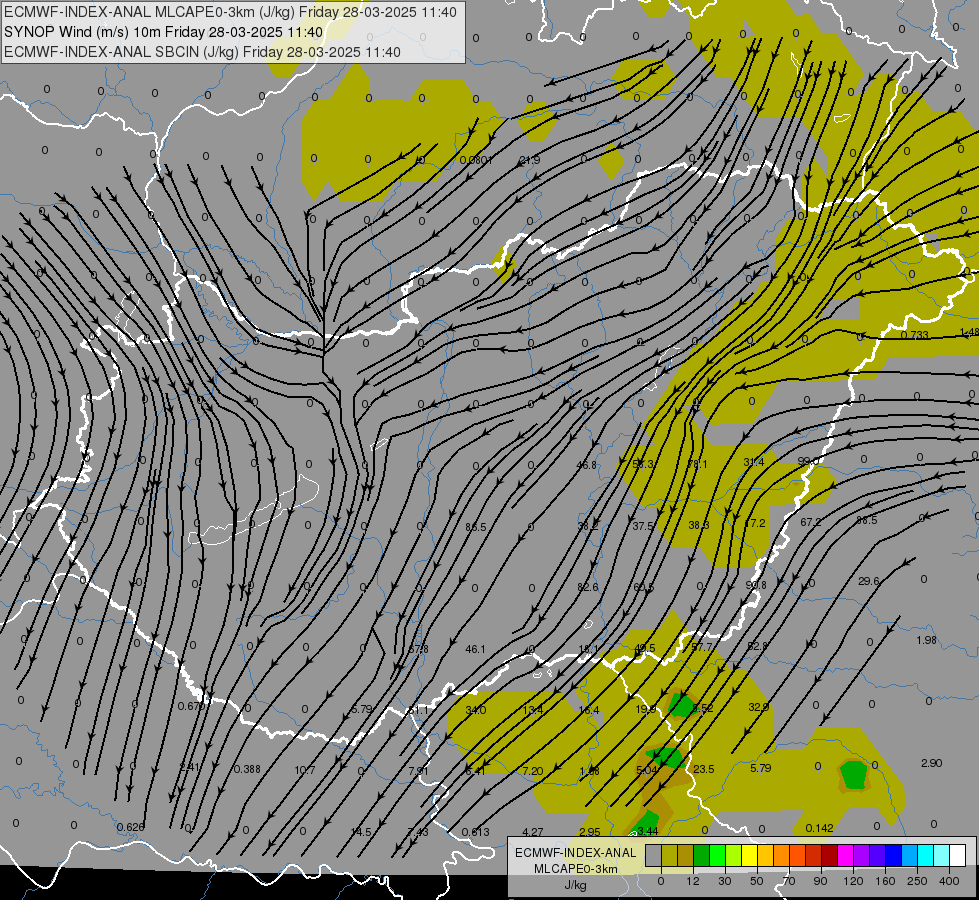The height and width of the screenshot is (900, 979).
Task: Select the olive-yellow swatch in the color legend
Action: pos(669,855)
